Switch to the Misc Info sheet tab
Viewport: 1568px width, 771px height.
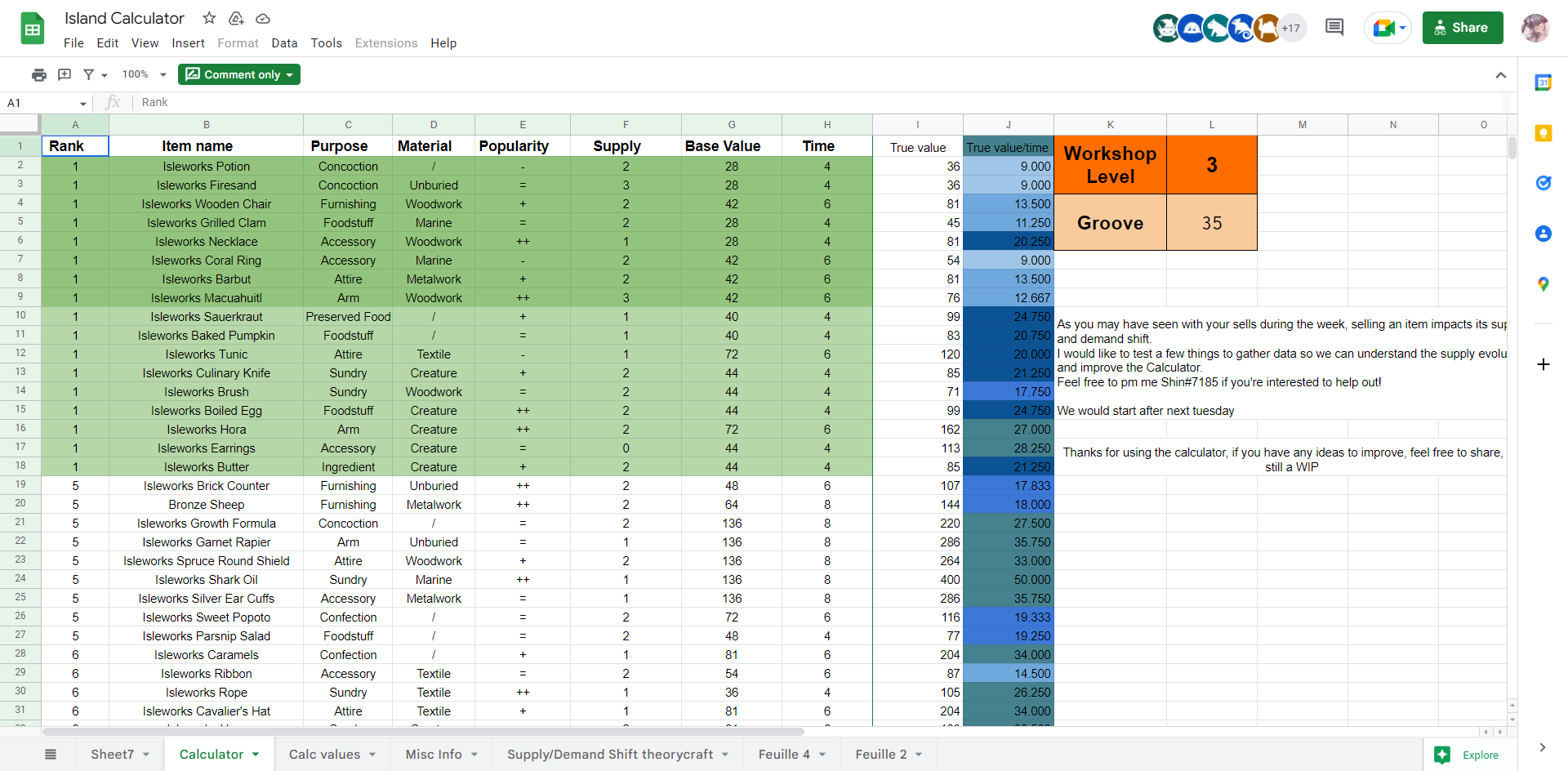tap(434, 755)
